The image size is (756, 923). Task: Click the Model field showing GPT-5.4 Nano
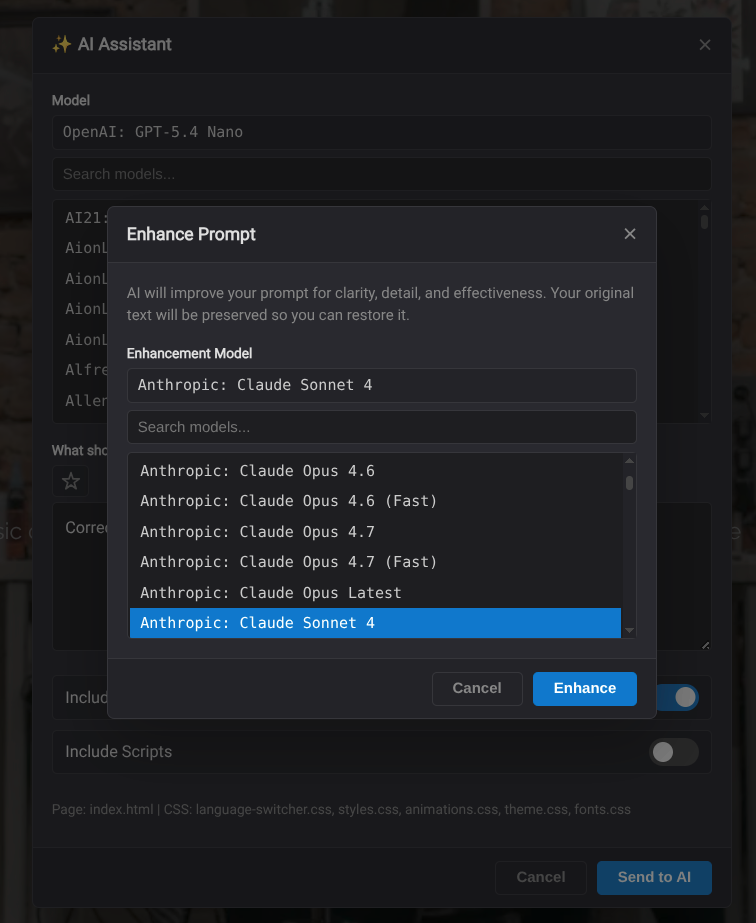[x=382, y=132]
